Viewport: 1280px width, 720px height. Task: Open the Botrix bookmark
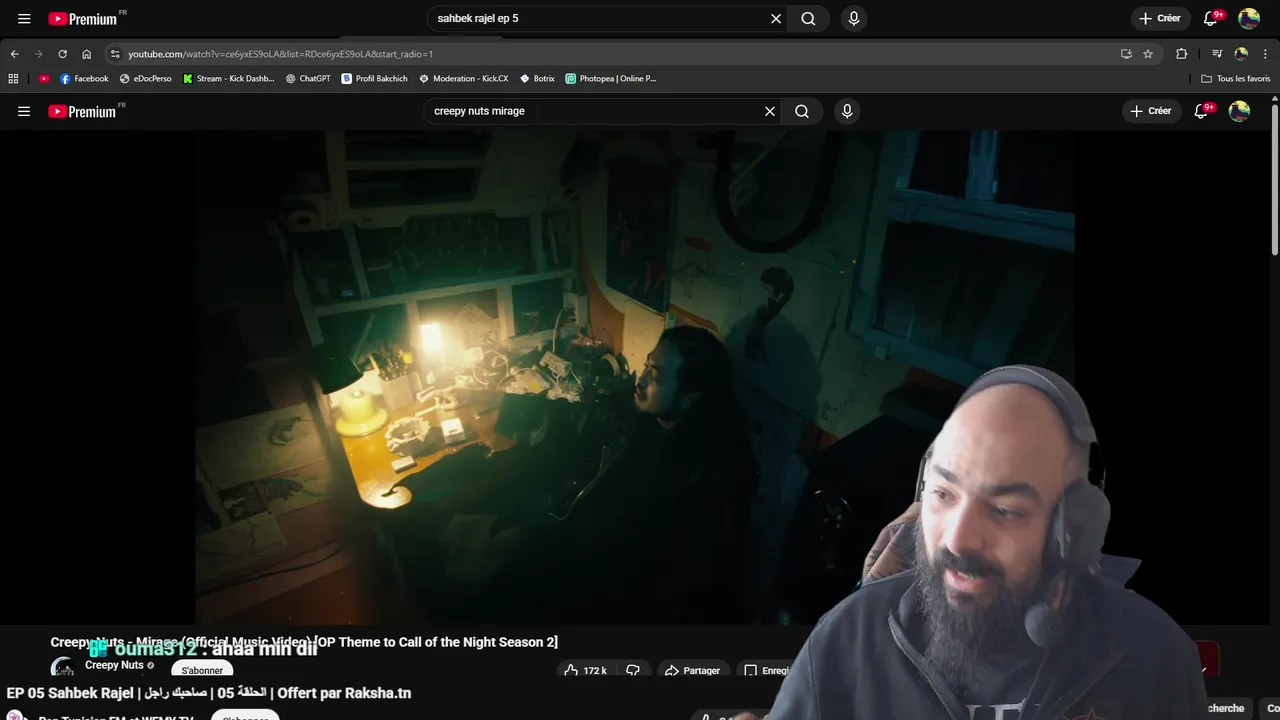[x=537, y=78]
